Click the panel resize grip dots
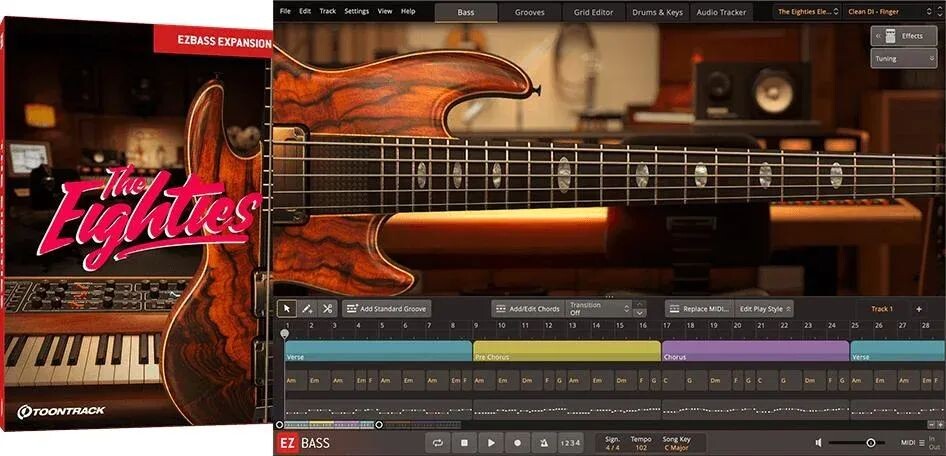The height and width of the screenshot is (456, 946). tap(609, 297)
